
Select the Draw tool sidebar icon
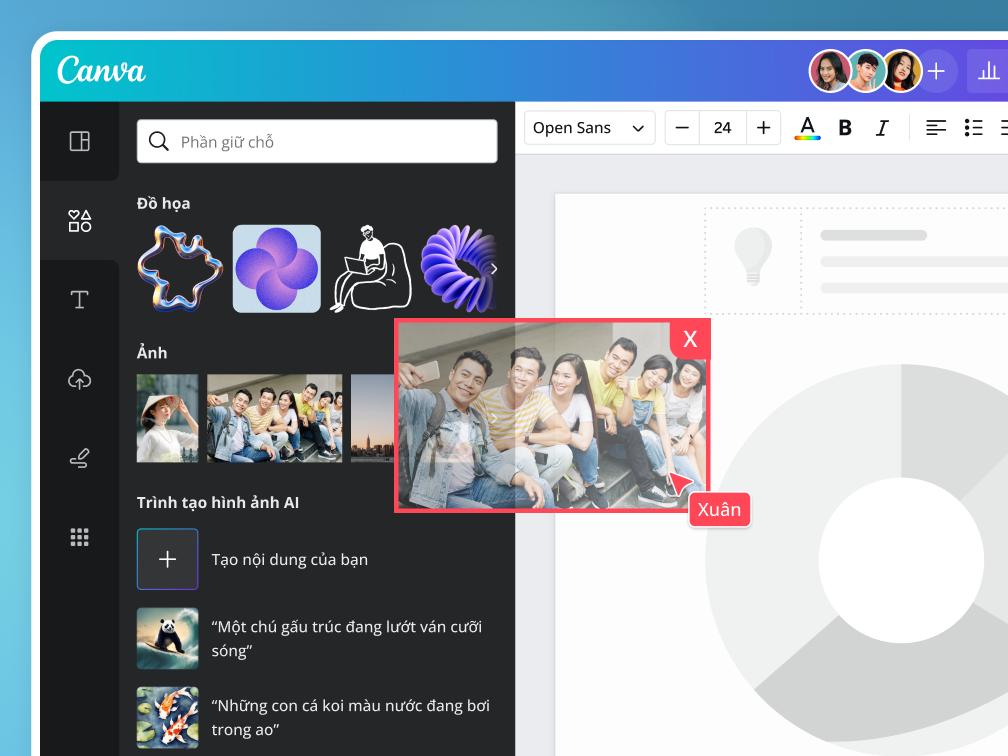click(x=80, y=458)
